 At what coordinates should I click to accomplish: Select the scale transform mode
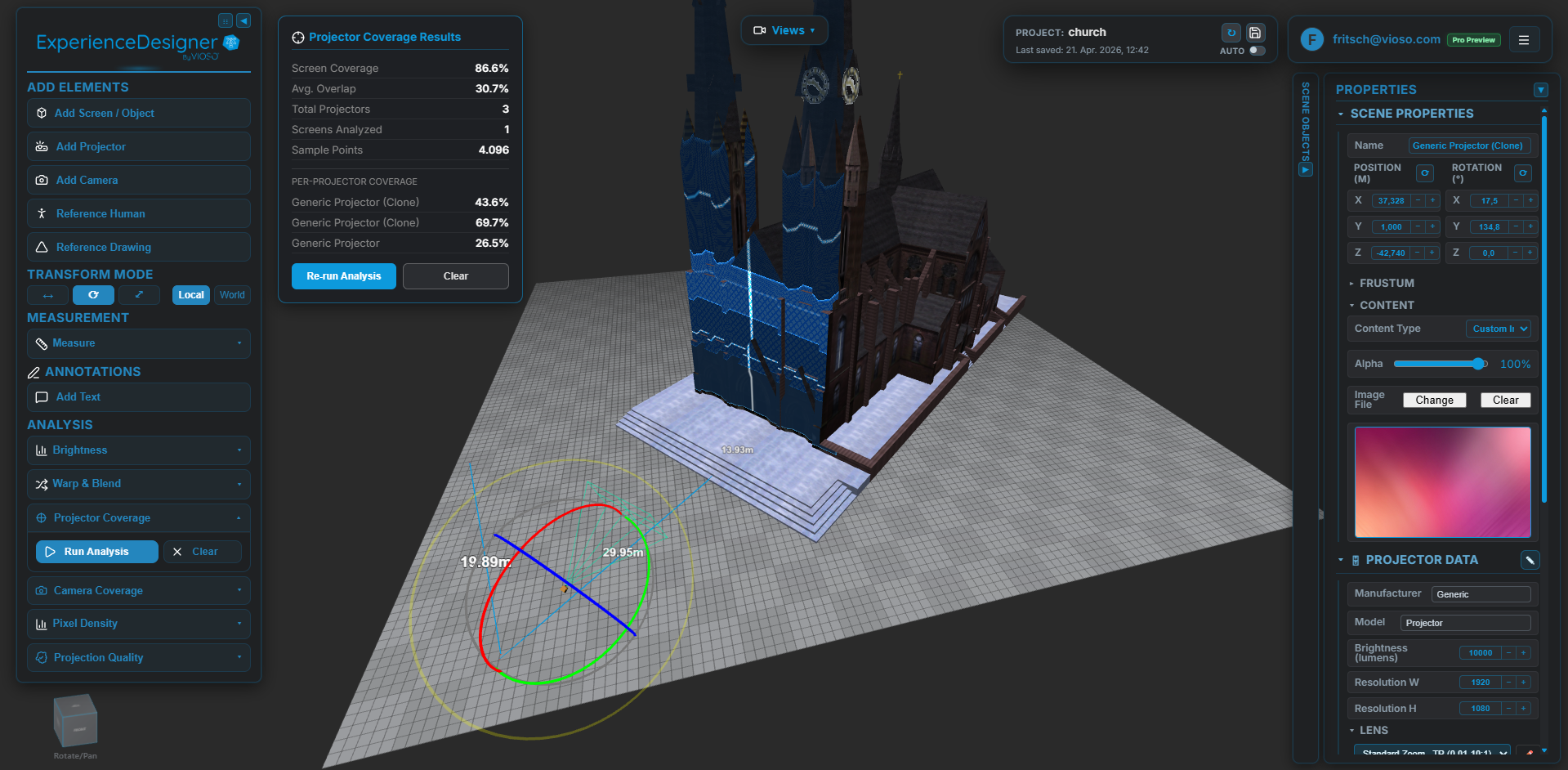pos(139,295)
